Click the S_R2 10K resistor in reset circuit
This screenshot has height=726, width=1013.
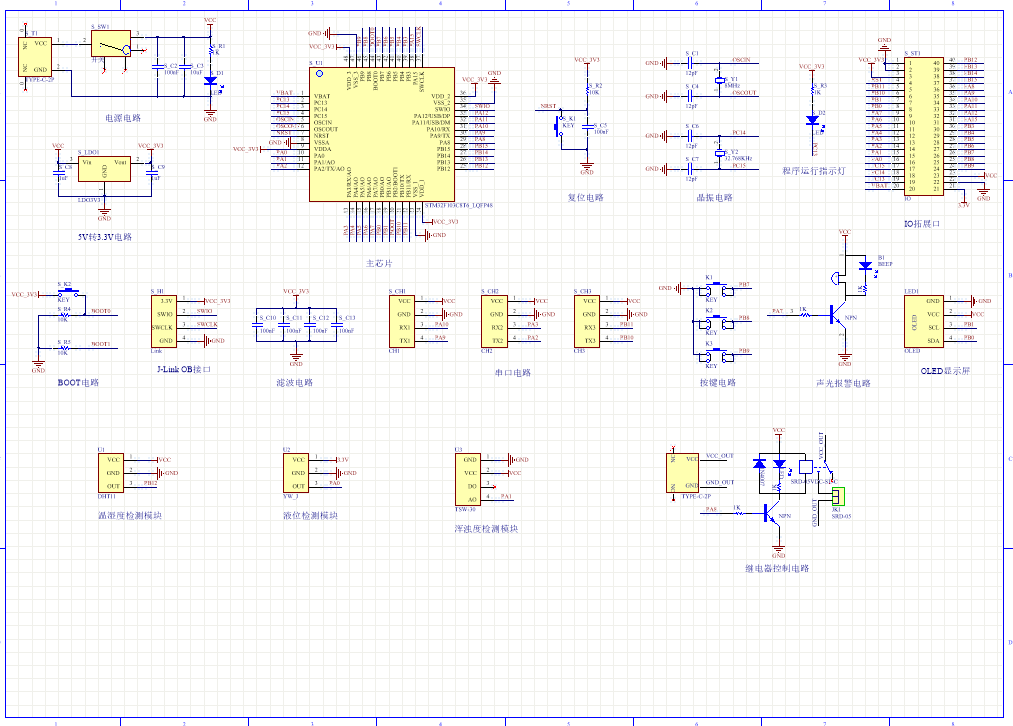point(587,89)
